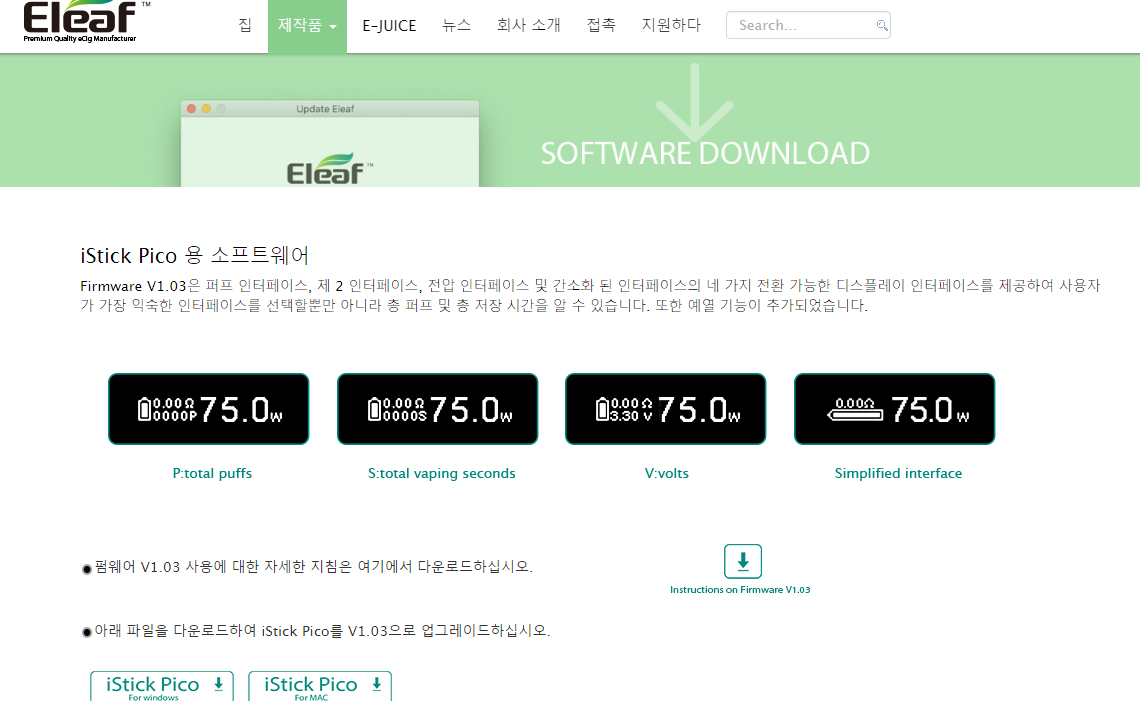Go to the 뉴스 news page
1140x701 pixels.
pyautogui.click(x=456, y=25)
